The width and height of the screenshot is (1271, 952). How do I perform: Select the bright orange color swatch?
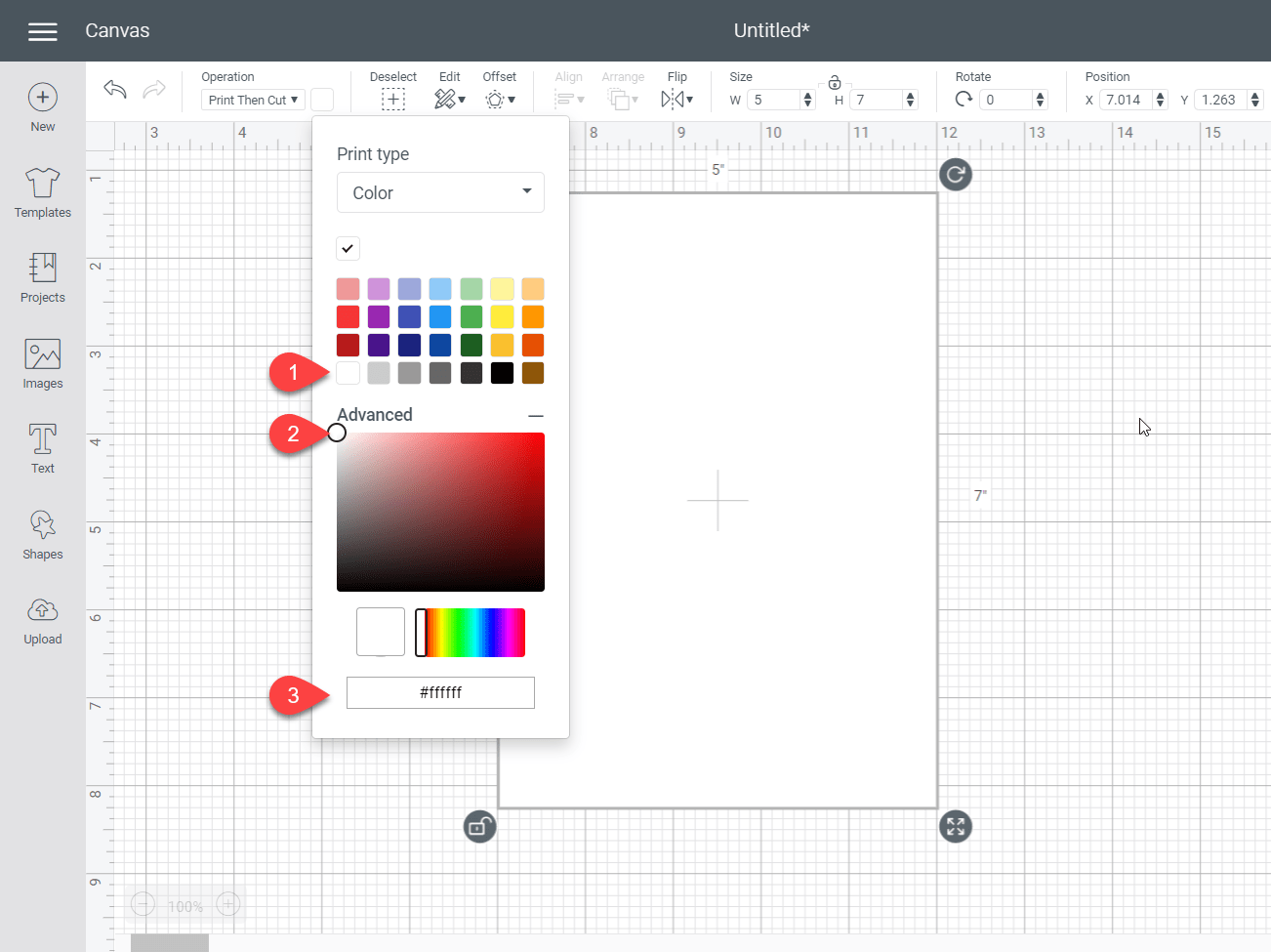pos(533,316)
